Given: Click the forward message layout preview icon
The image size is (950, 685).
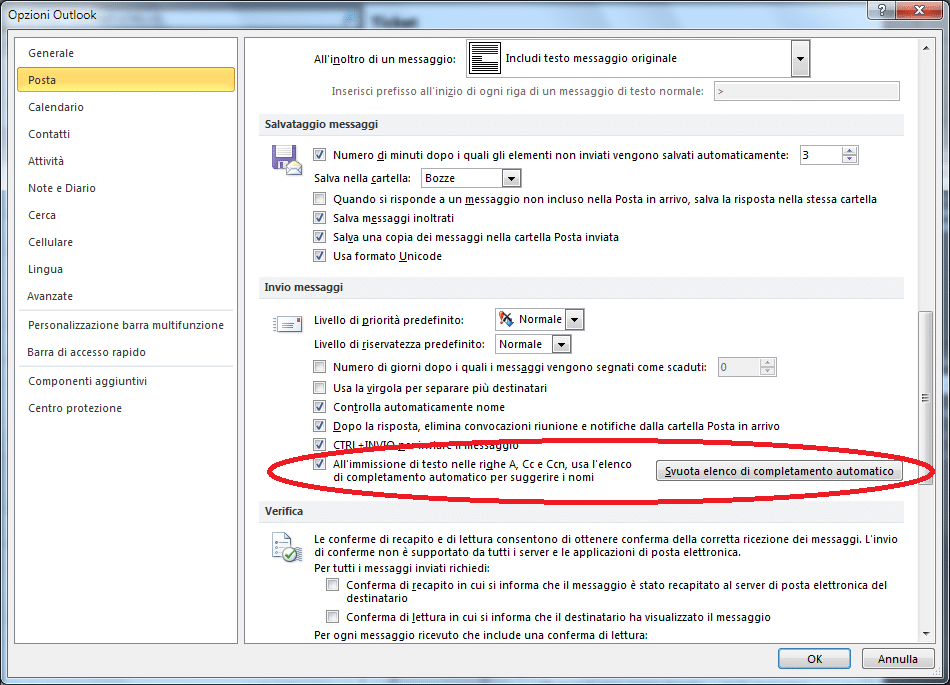Looking at the screenshot, I should coord(485,58).
